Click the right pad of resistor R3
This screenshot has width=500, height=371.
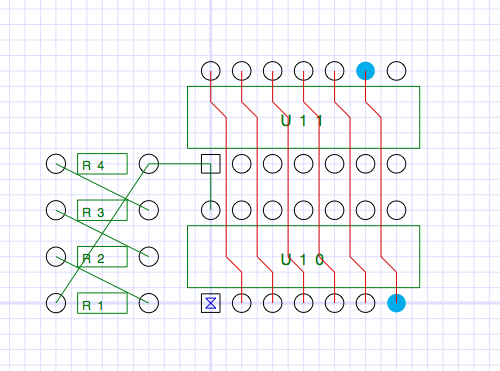(x=149, y=210)
